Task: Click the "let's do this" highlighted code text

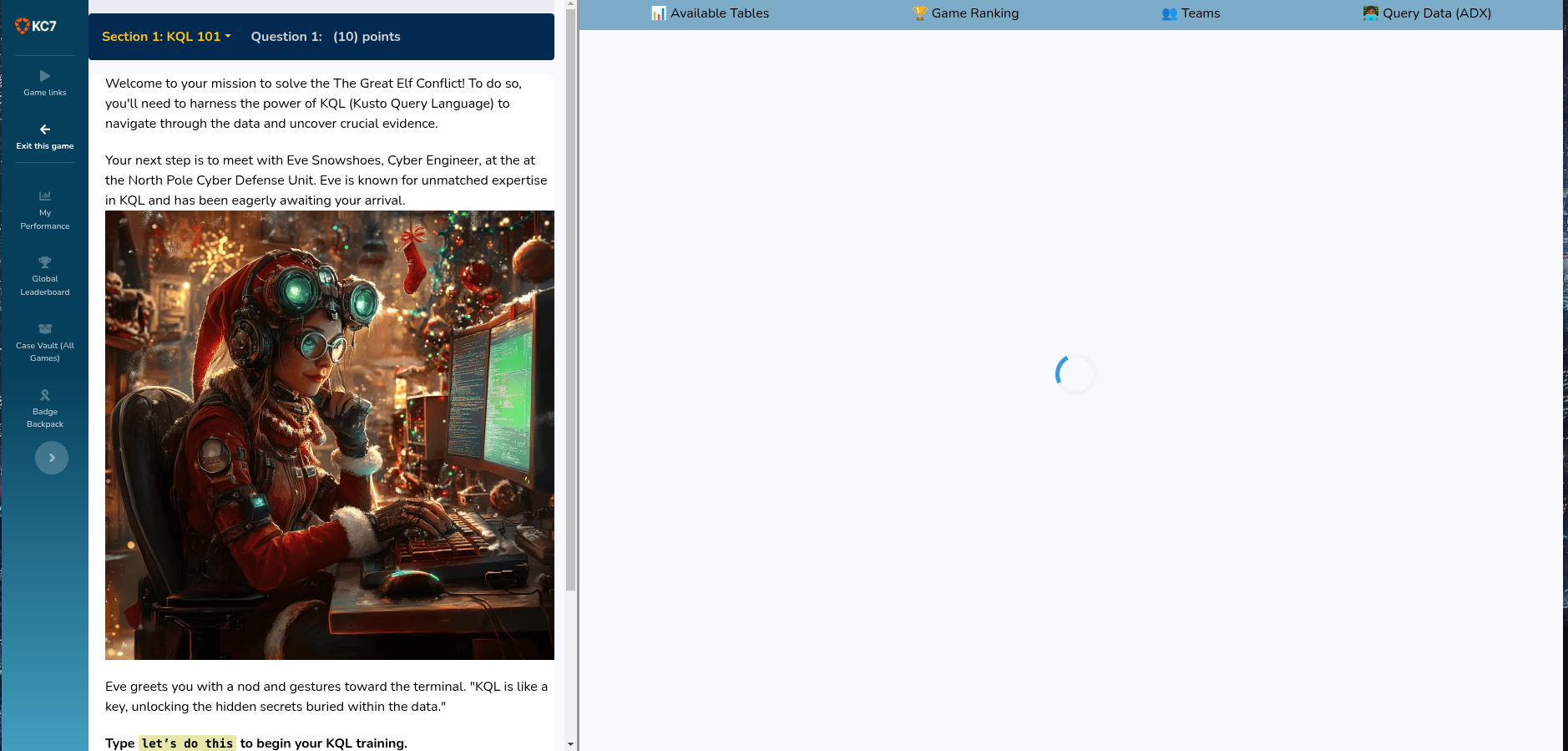Action: [187, 743]
